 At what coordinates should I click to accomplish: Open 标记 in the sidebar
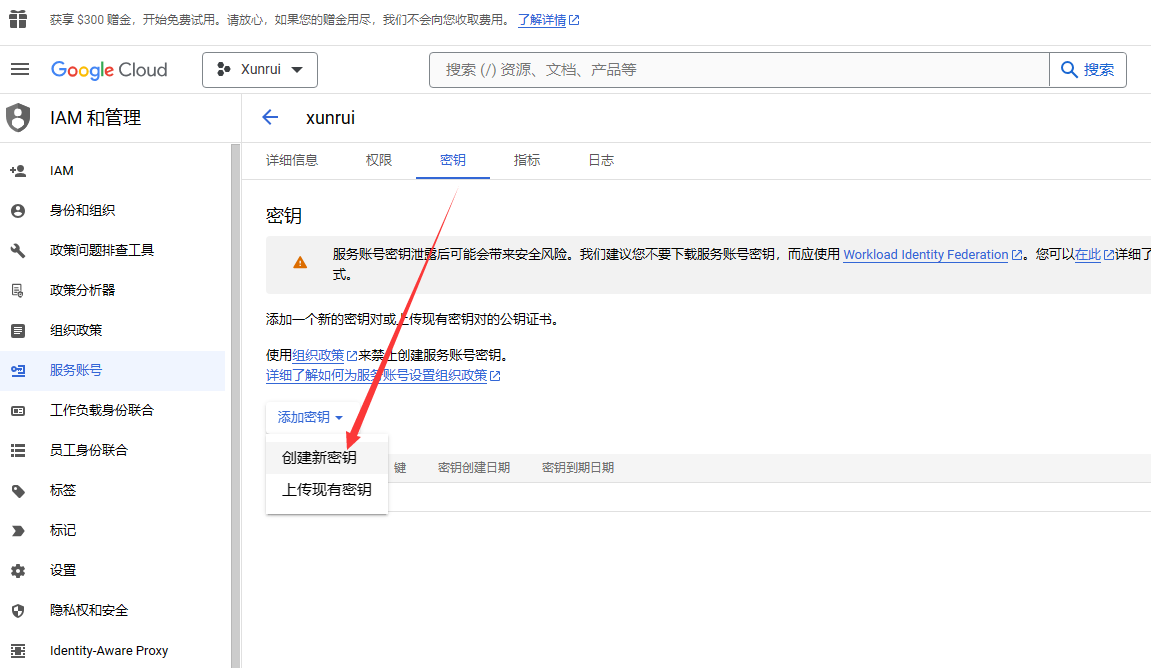click(x=112, y=531)
